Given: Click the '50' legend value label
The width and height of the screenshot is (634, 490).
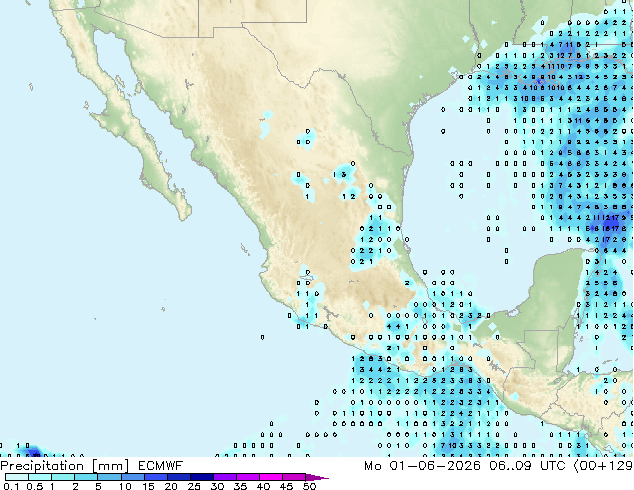Looking at the screenshot, I should coord(309,486).
